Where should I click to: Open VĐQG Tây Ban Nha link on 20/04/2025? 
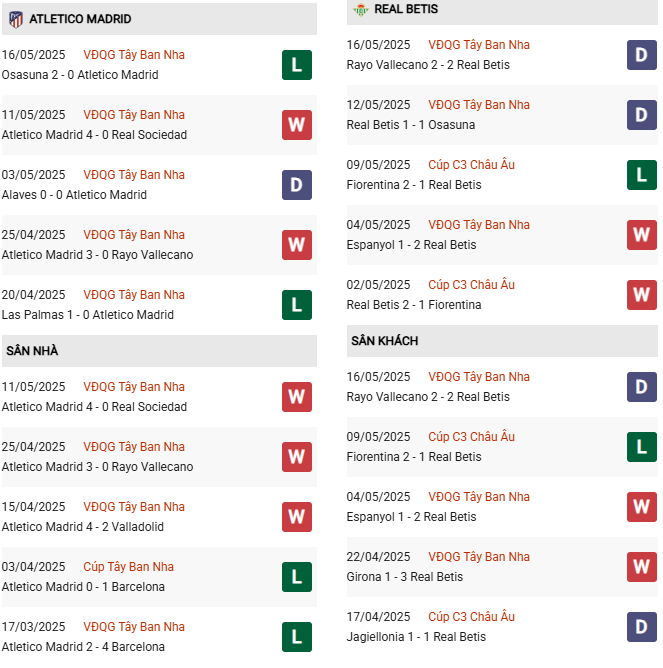[134, 295]
